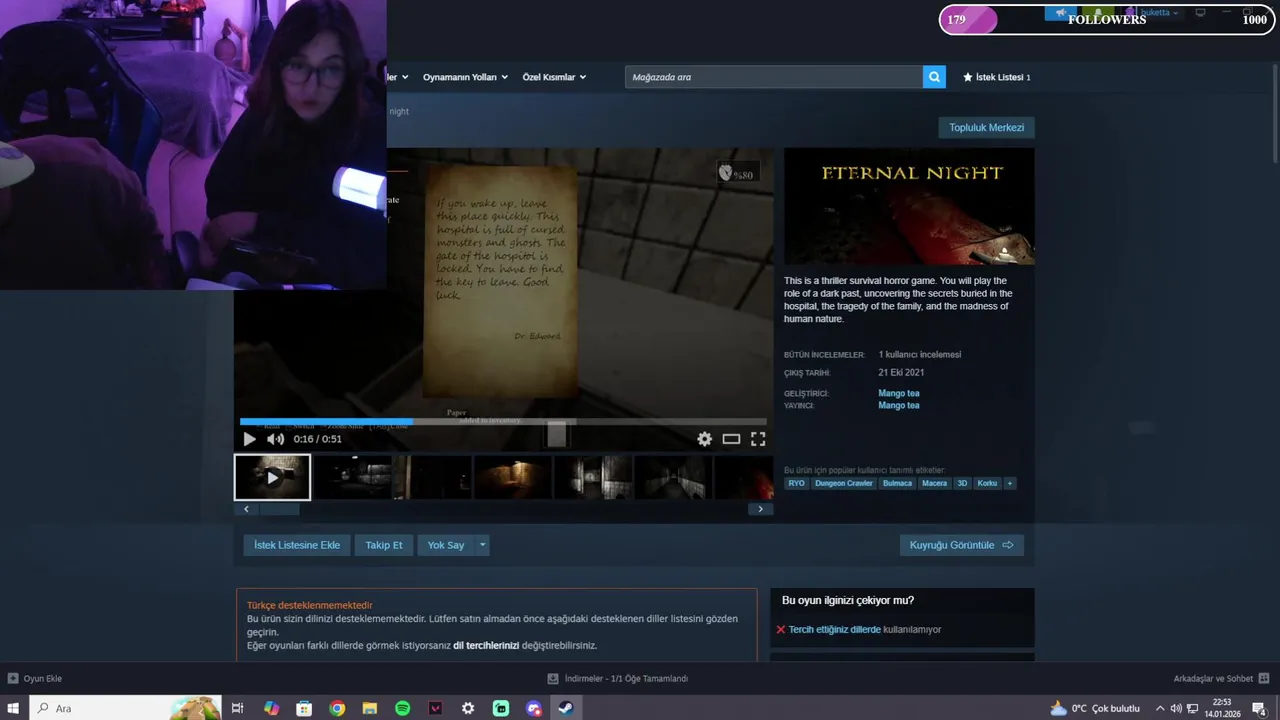Click the 3D tag
Image resolution: width=1280 pixels, height=720 pixels.
point(962,483)
